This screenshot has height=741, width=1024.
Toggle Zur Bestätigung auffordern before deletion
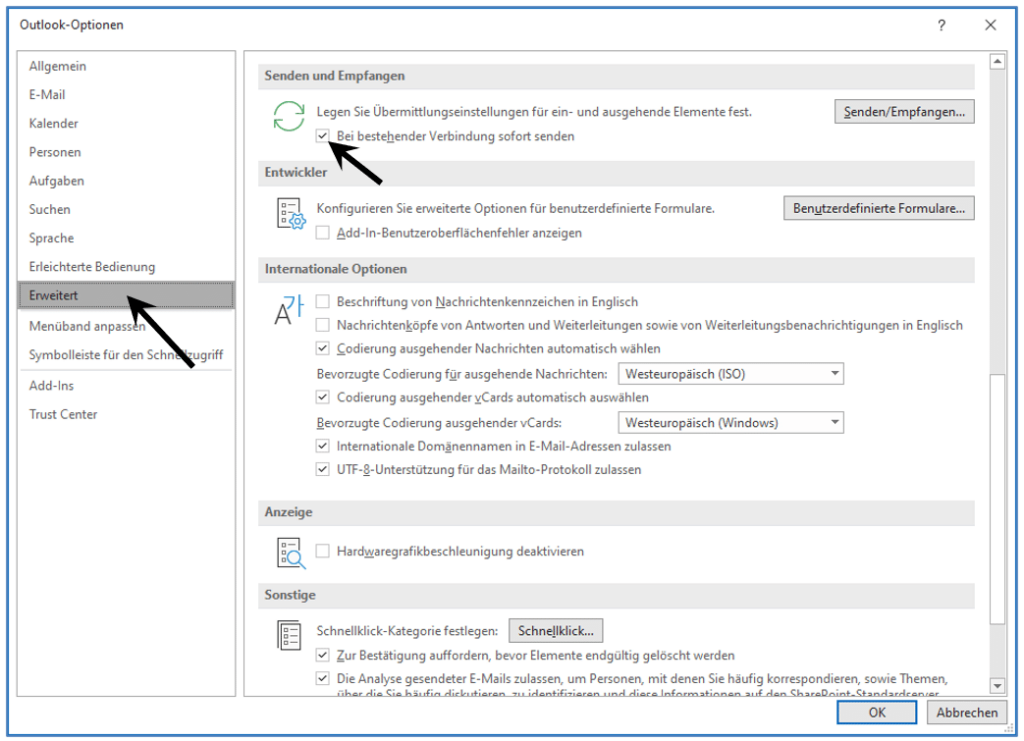323,654
